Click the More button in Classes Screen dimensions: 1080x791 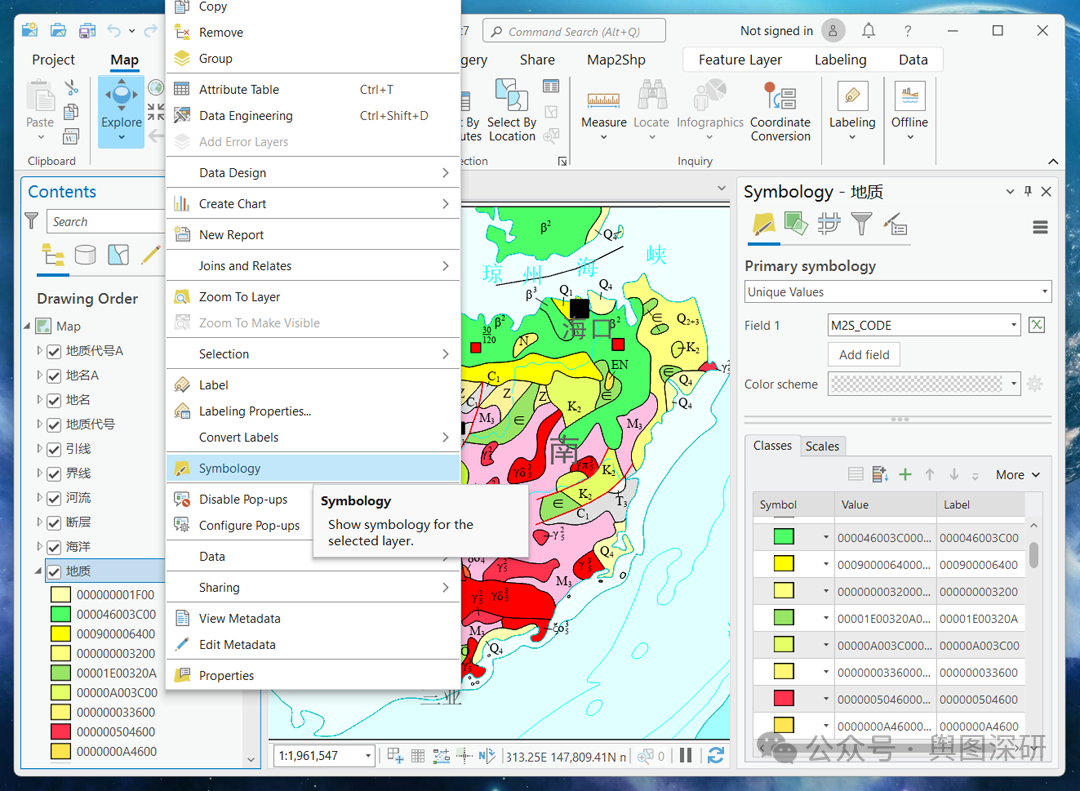1018,475
